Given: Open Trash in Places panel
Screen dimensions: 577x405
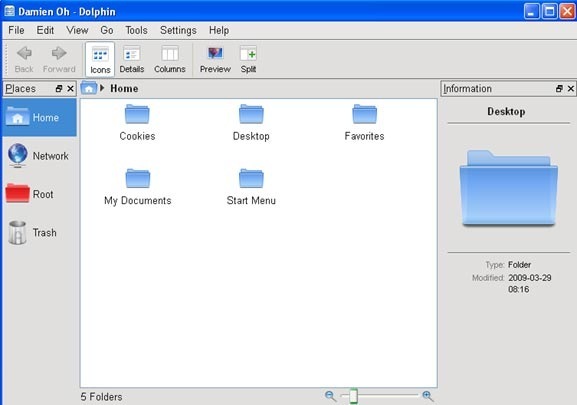Looking at the screenshot, I should click(39, 232).
